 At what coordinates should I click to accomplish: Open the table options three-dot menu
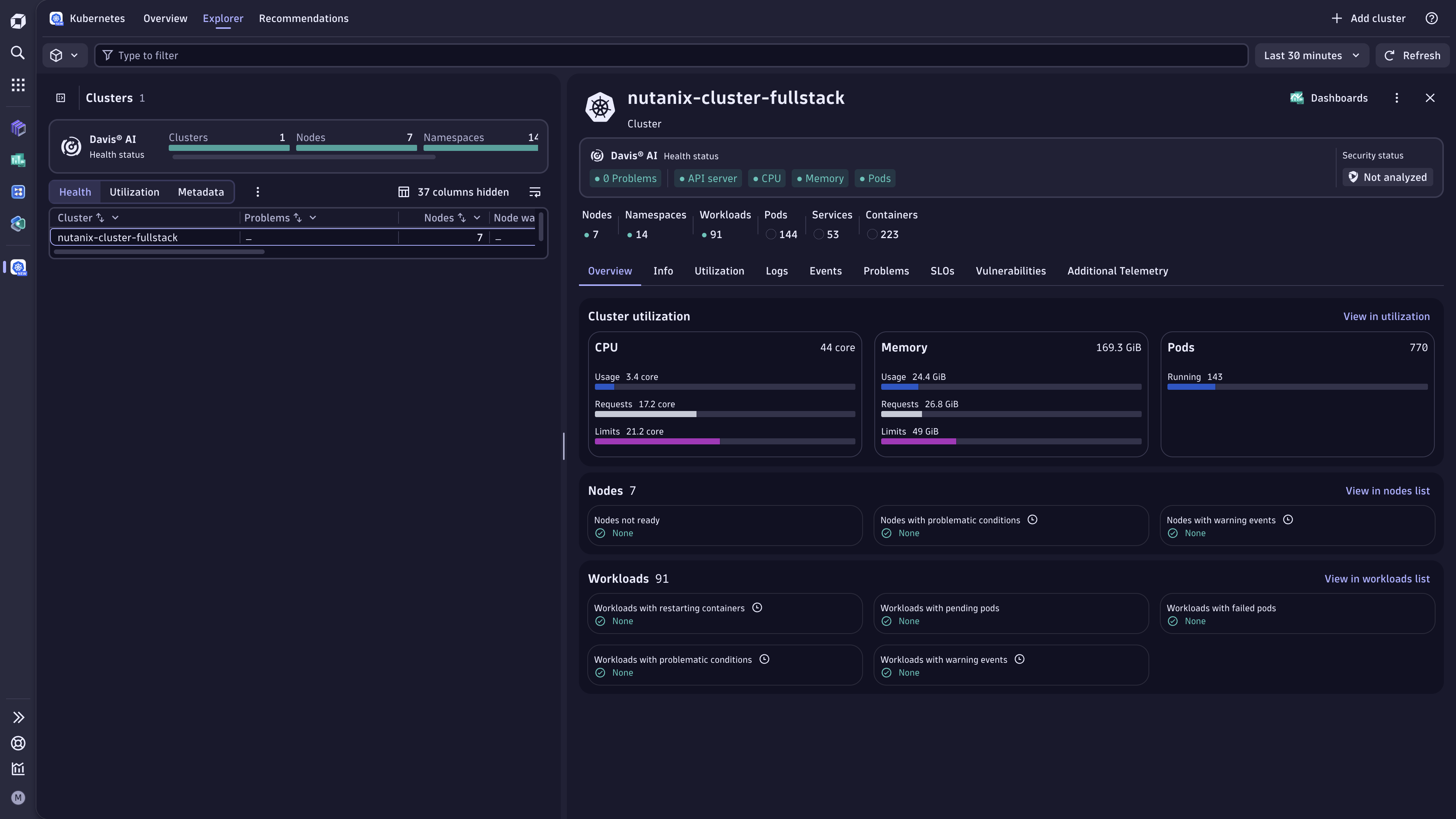tap(258, 192)
